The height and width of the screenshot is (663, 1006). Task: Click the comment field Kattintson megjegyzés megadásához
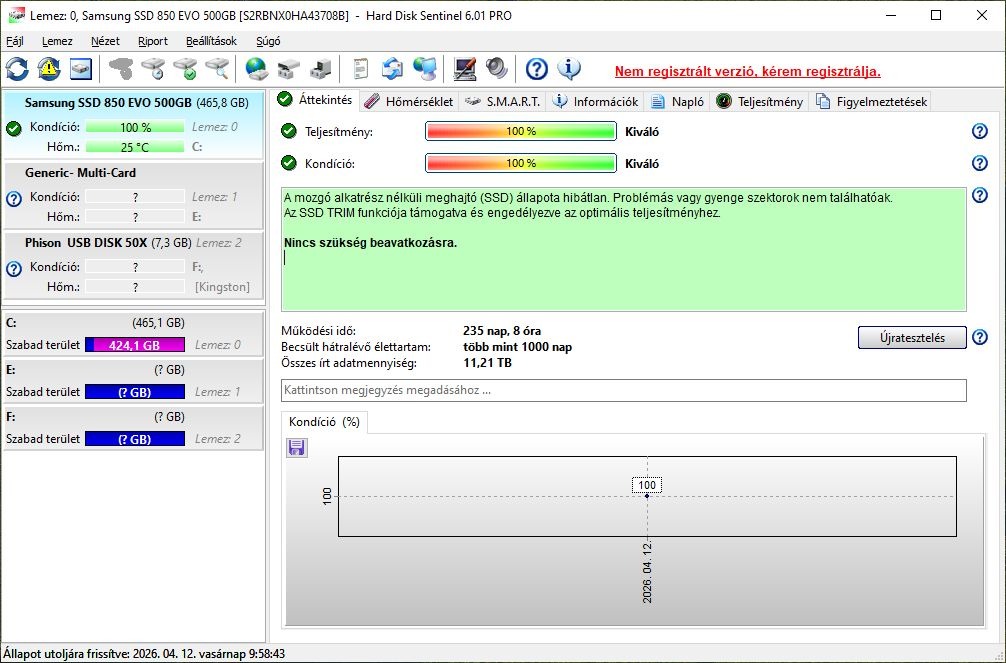coord(624,390)
